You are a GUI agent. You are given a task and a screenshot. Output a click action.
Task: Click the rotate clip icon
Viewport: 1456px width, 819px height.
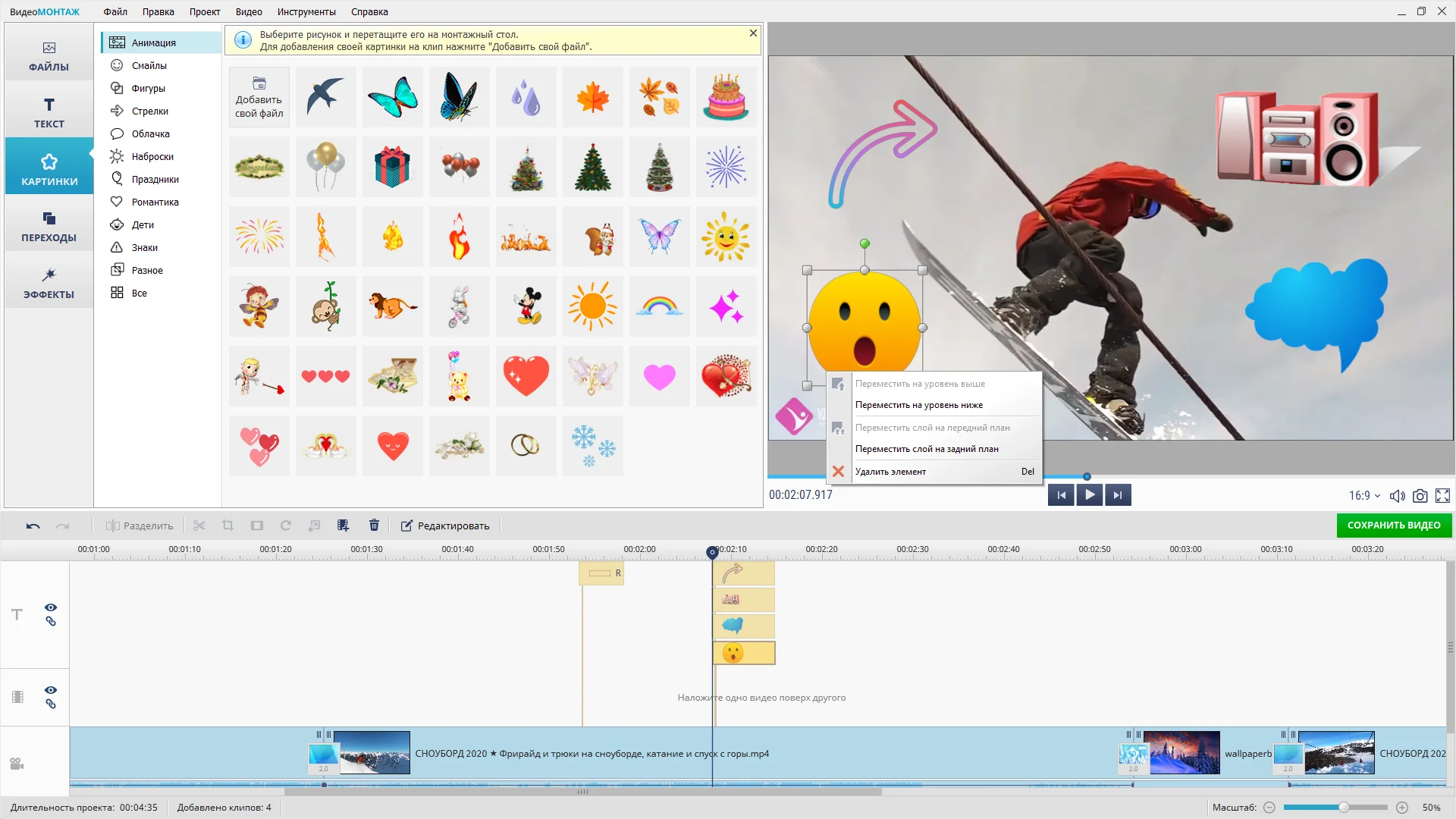(286, 526)
